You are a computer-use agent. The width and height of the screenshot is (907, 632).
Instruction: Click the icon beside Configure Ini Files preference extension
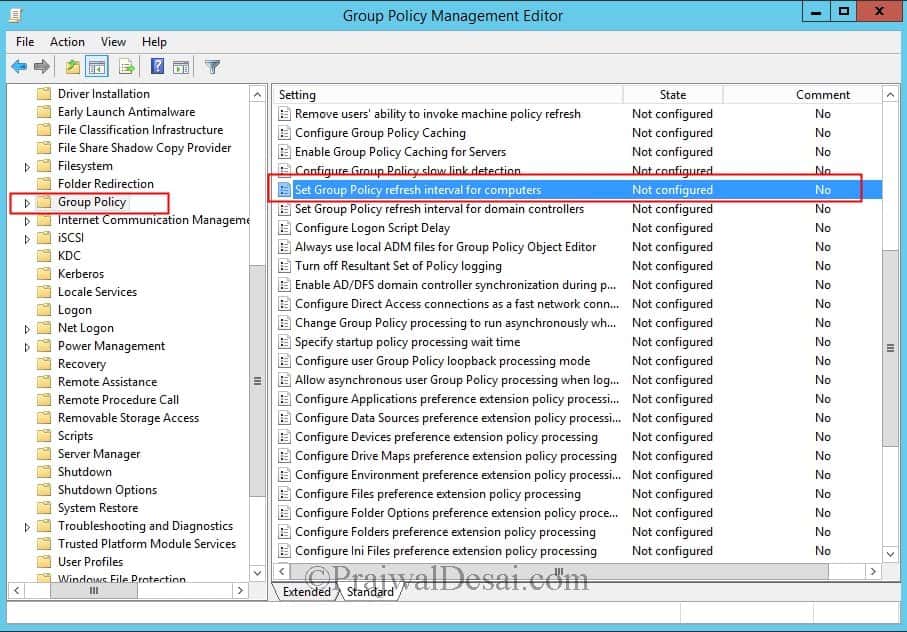pos(284,551)
